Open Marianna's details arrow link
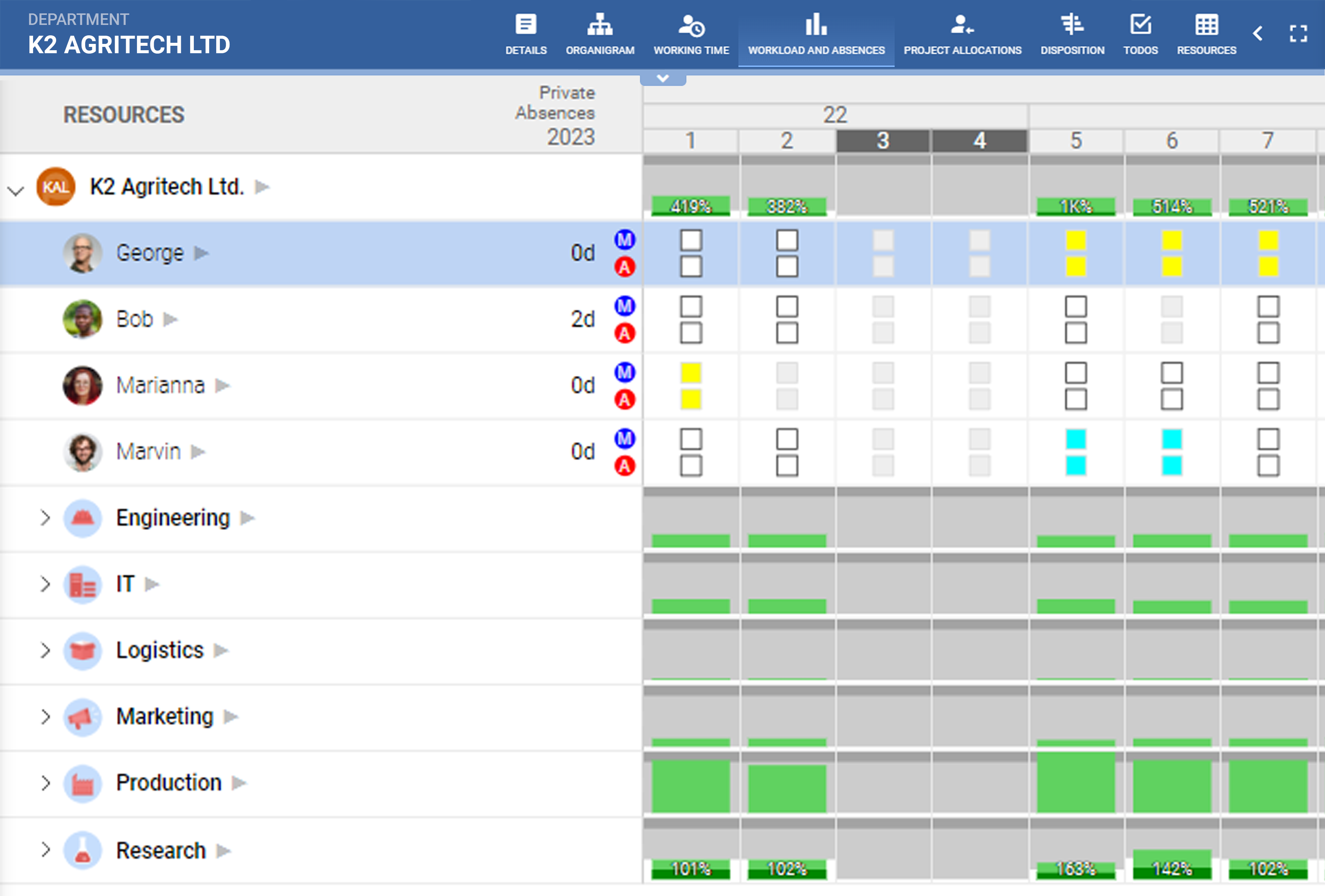Viewport: 1325px width, 896px height. (223, 386)
